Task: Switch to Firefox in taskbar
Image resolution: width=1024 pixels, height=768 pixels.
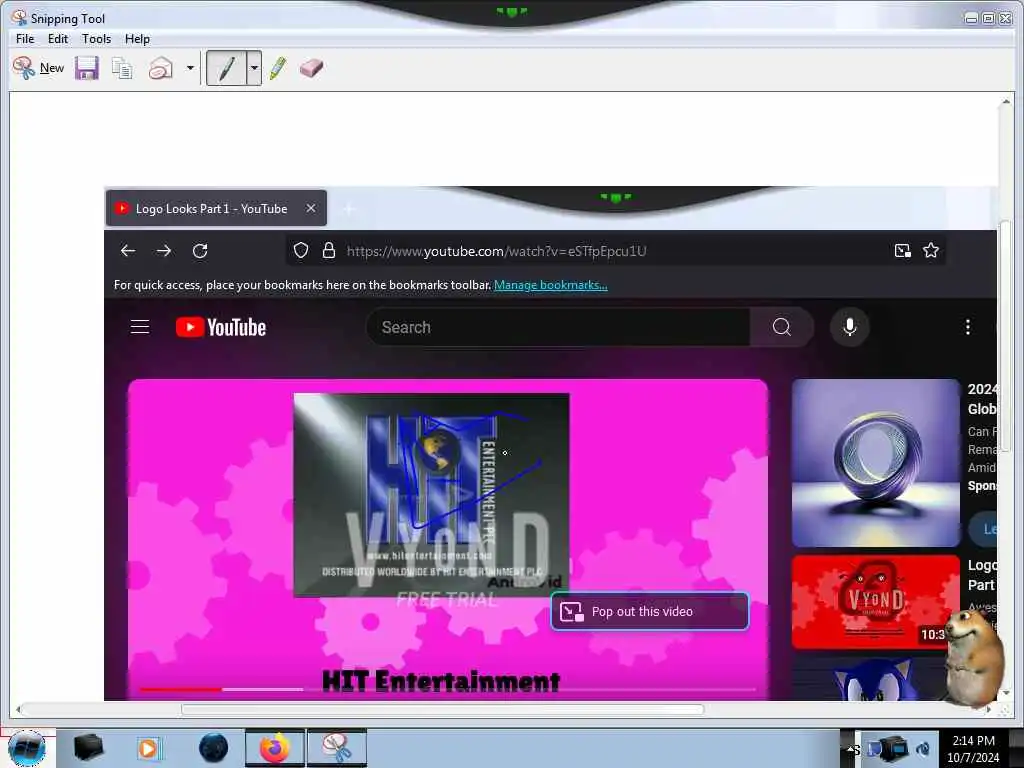Action: [274, 748]
